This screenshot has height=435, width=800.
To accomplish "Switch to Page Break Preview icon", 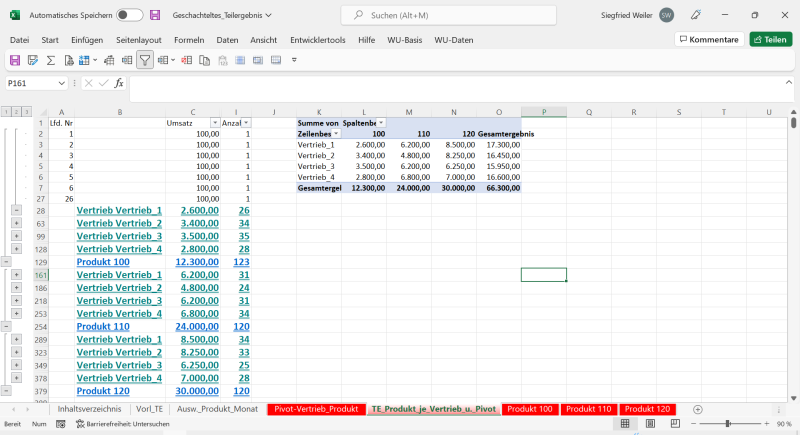I will tap(675, 424).
